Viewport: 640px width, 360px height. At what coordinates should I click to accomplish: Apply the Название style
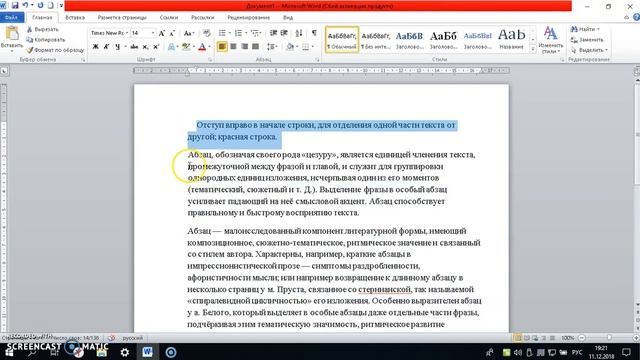click(x=511, y=40)
